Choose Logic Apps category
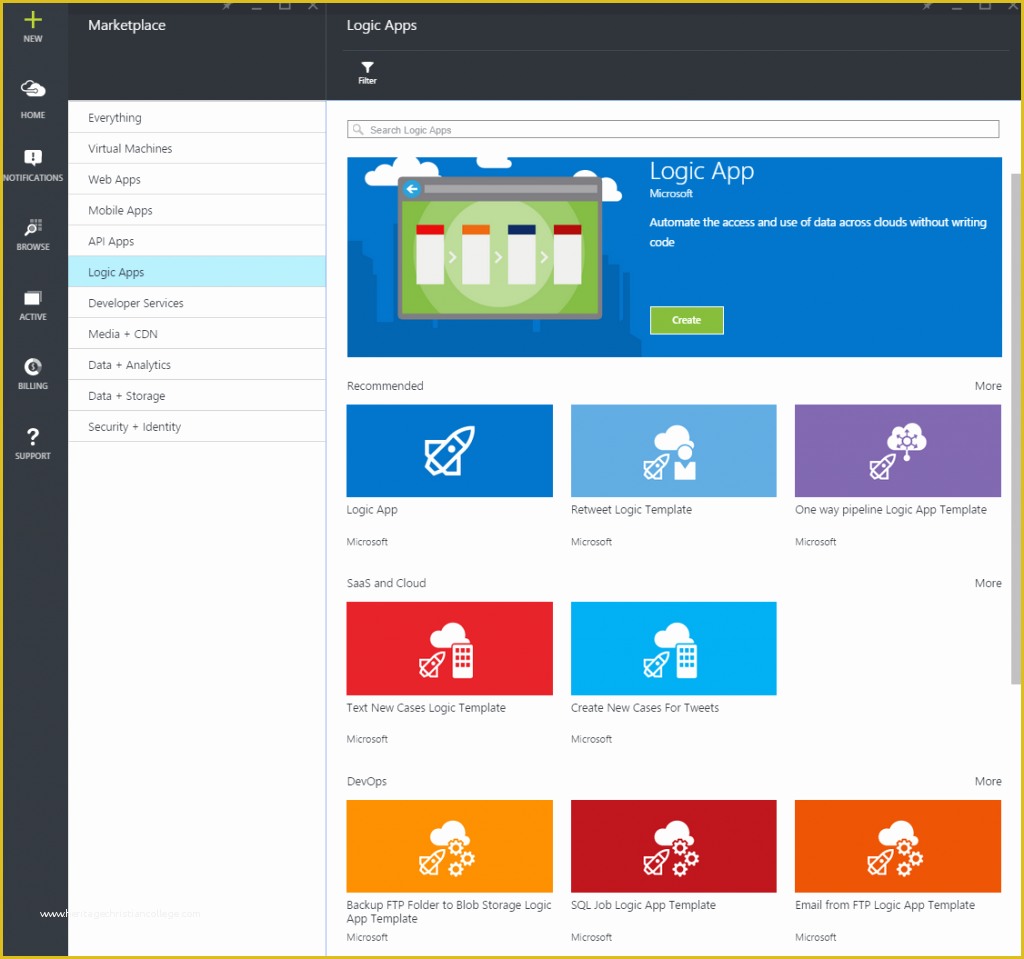Viewport: 1024px width, 959px height. pyautogui.click(x=197, y=272)
